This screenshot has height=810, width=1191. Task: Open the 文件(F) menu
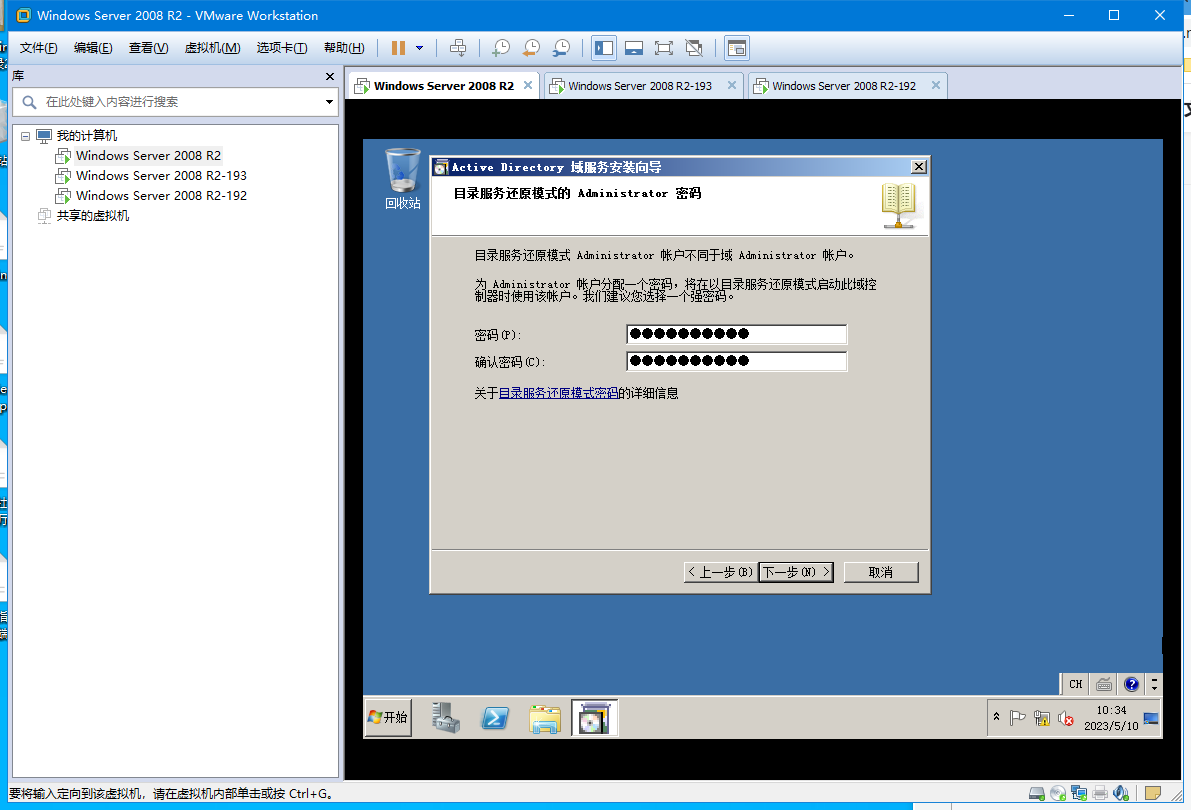pyautogui.click(x=39, y=48)
